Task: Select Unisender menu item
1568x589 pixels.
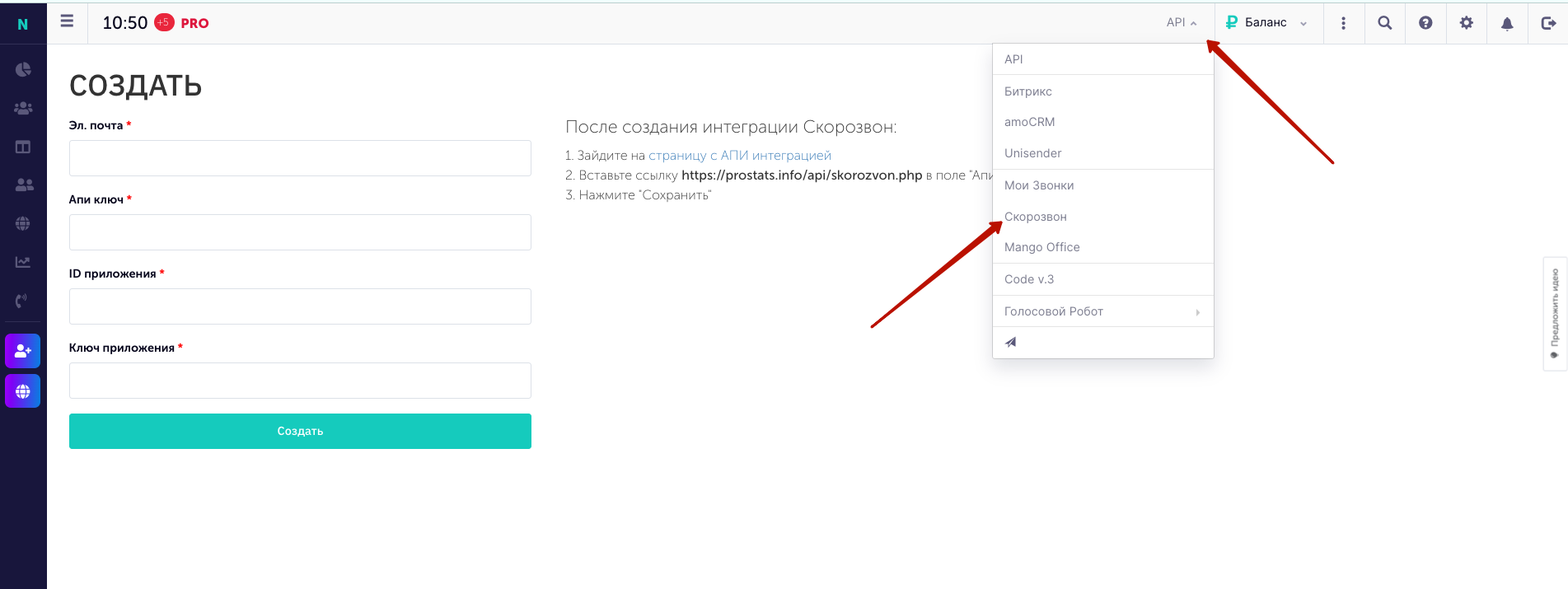Action: (x=1102, y=153)
